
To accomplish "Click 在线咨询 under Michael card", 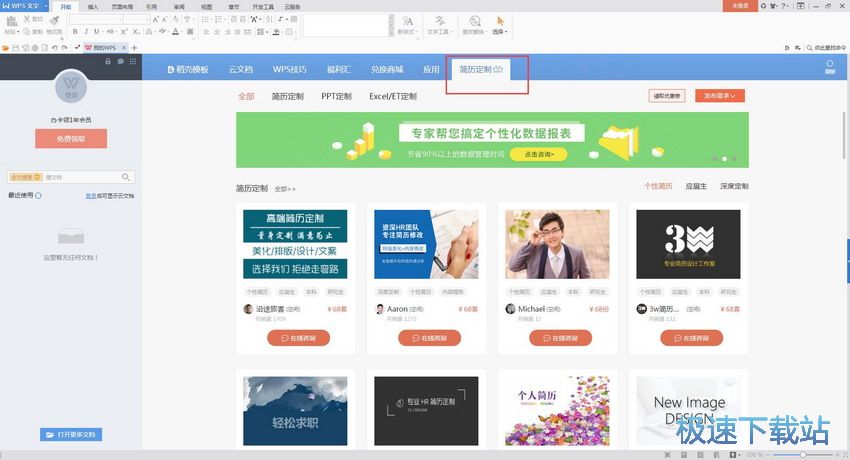I will (x=561, y=338).
